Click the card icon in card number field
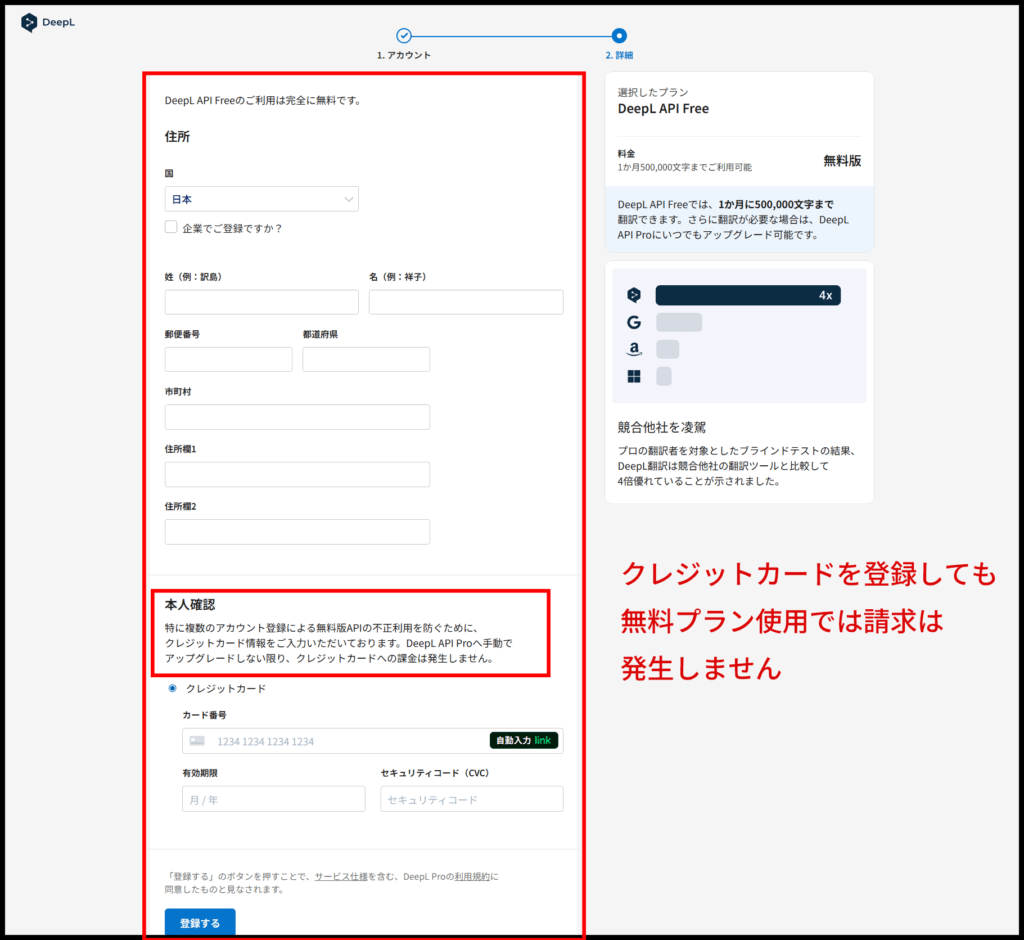This screenshot has height=940, width=1024. pyautogui.click(x=197, y=741)
